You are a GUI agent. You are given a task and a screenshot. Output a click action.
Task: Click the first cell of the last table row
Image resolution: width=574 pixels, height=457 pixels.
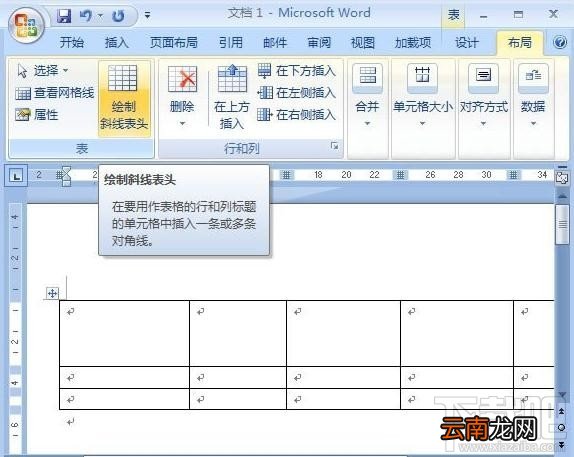(124, 399)
